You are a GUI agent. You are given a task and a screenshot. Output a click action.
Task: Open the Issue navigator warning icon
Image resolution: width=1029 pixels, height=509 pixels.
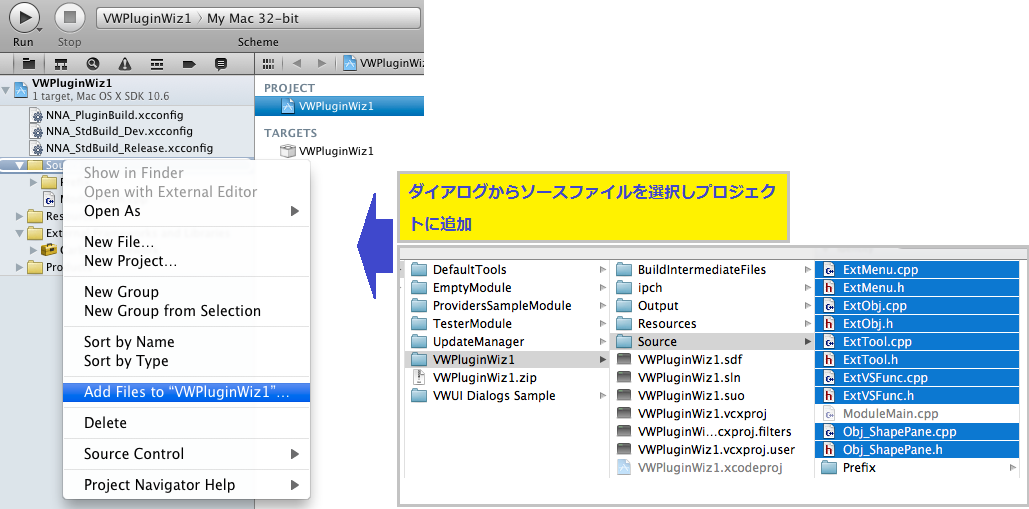pos(125,64)
